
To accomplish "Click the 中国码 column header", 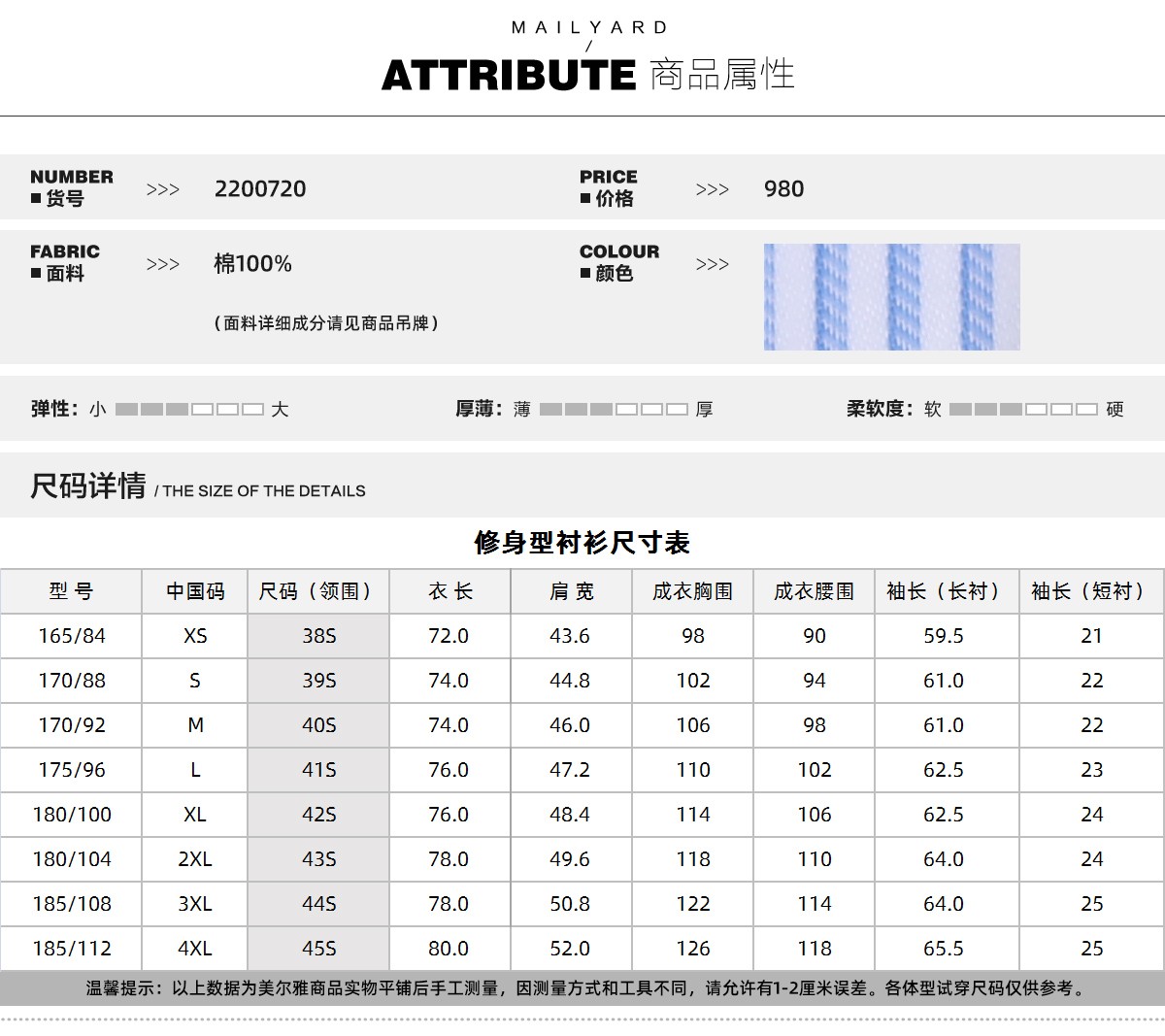I will pyautogui.click(x=195, y=591).
